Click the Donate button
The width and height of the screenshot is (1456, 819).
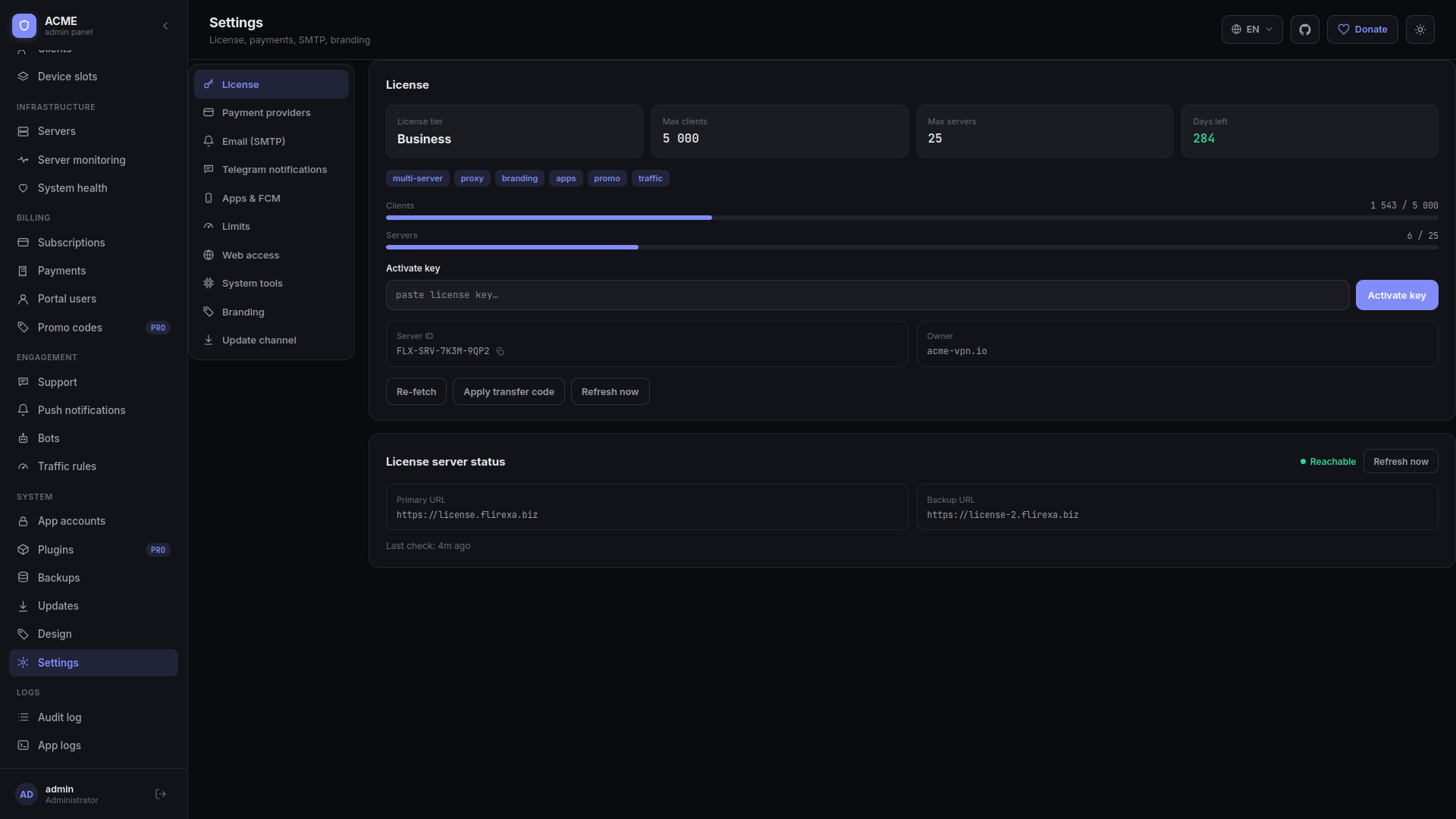[1362, 30]
